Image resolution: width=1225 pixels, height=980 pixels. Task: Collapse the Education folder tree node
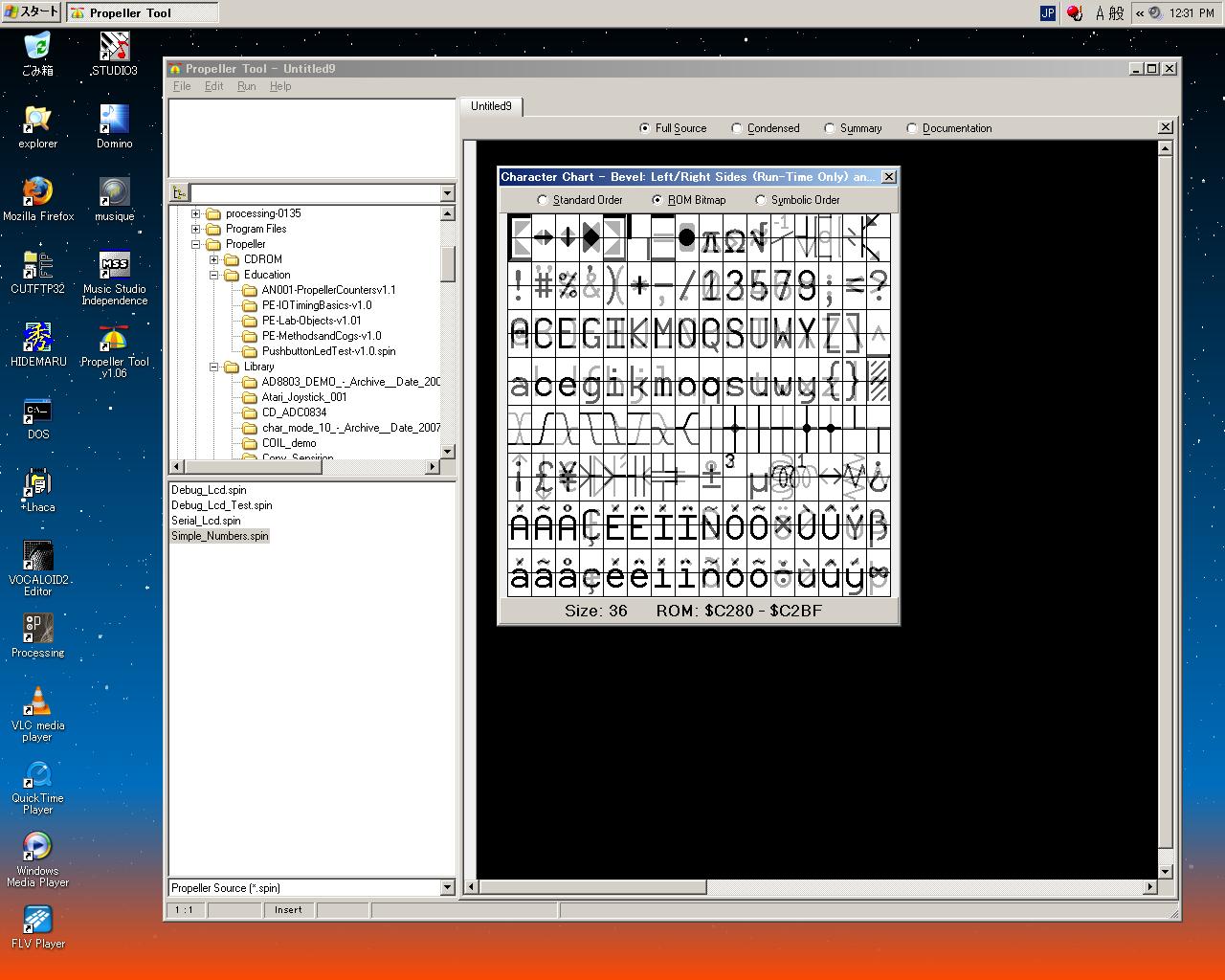point(214,275)
